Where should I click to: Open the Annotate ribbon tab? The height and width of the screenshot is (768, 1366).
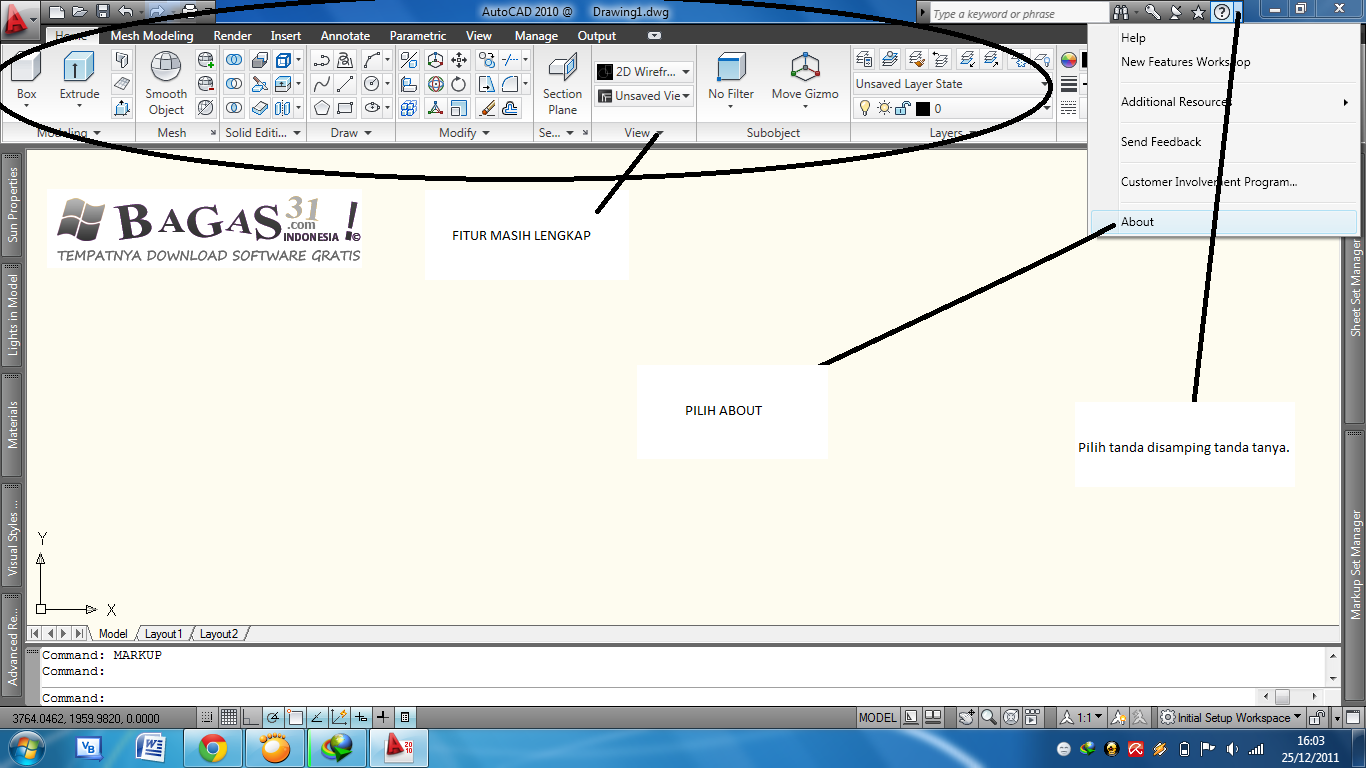tap(345, 36)
